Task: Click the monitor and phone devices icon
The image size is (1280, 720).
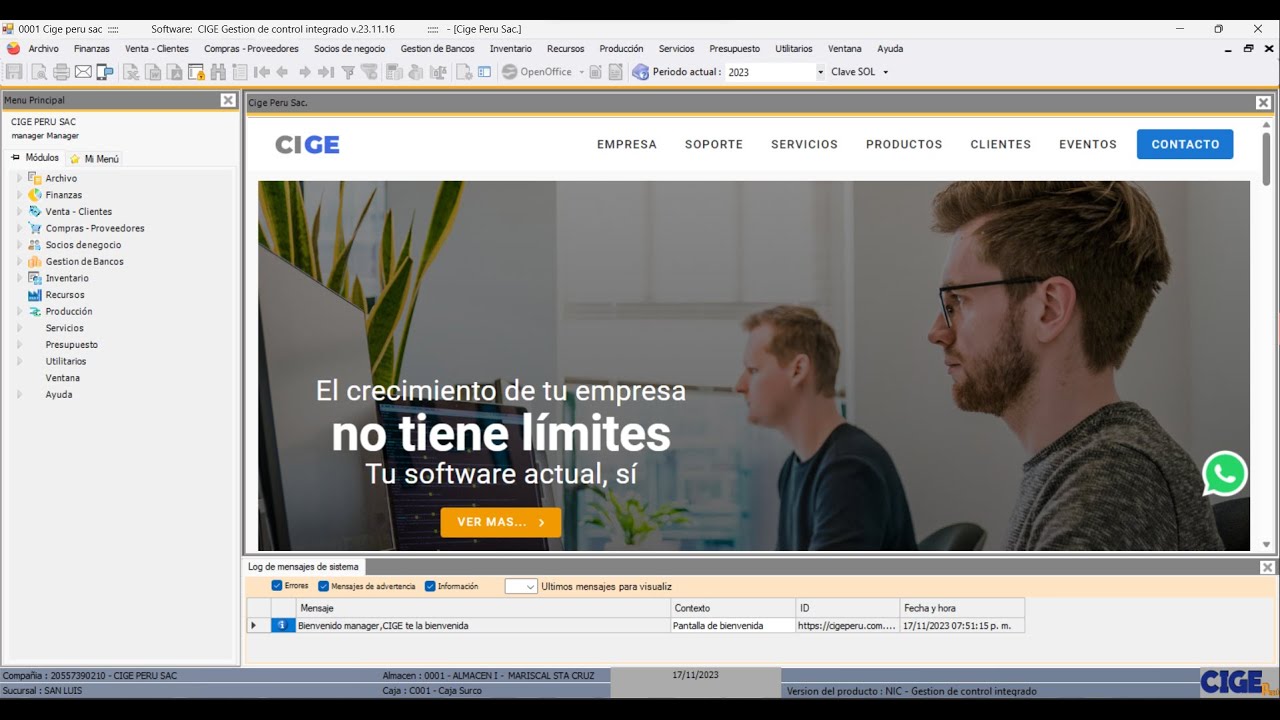Action: pos(105,72)
